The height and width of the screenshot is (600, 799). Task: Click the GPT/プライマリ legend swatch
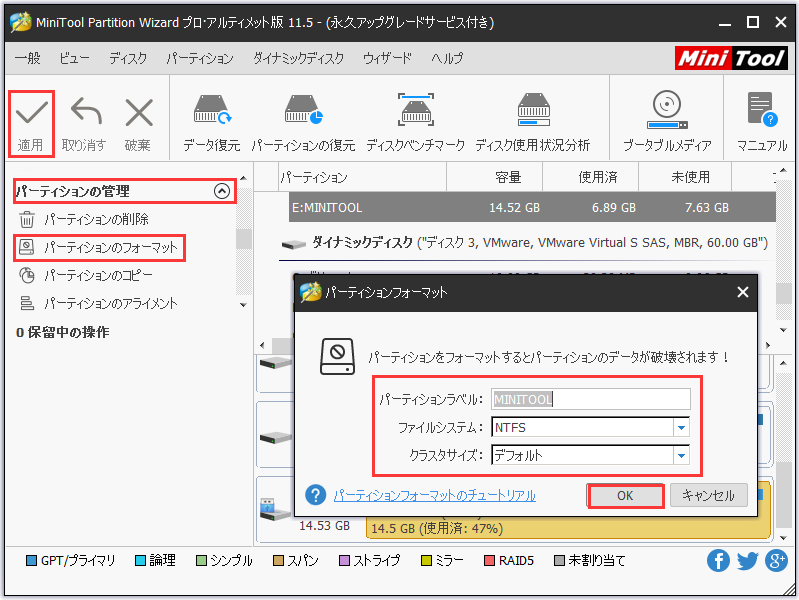tap(31, 561)
